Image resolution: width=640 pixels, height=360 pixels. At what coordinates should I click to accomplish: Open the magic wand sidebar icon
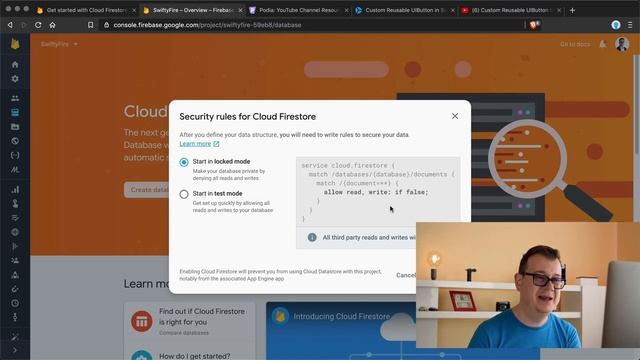(x=15, y=337)
